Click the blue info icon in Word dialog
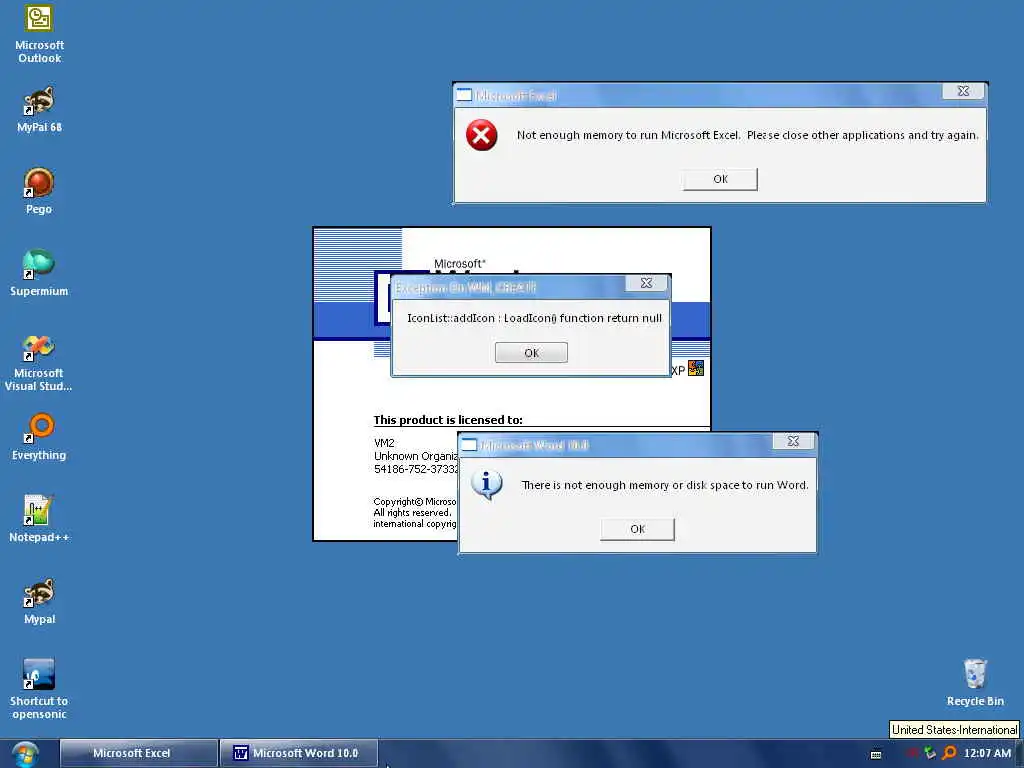Screen dimensions: 1024x768 coord(487,485)
